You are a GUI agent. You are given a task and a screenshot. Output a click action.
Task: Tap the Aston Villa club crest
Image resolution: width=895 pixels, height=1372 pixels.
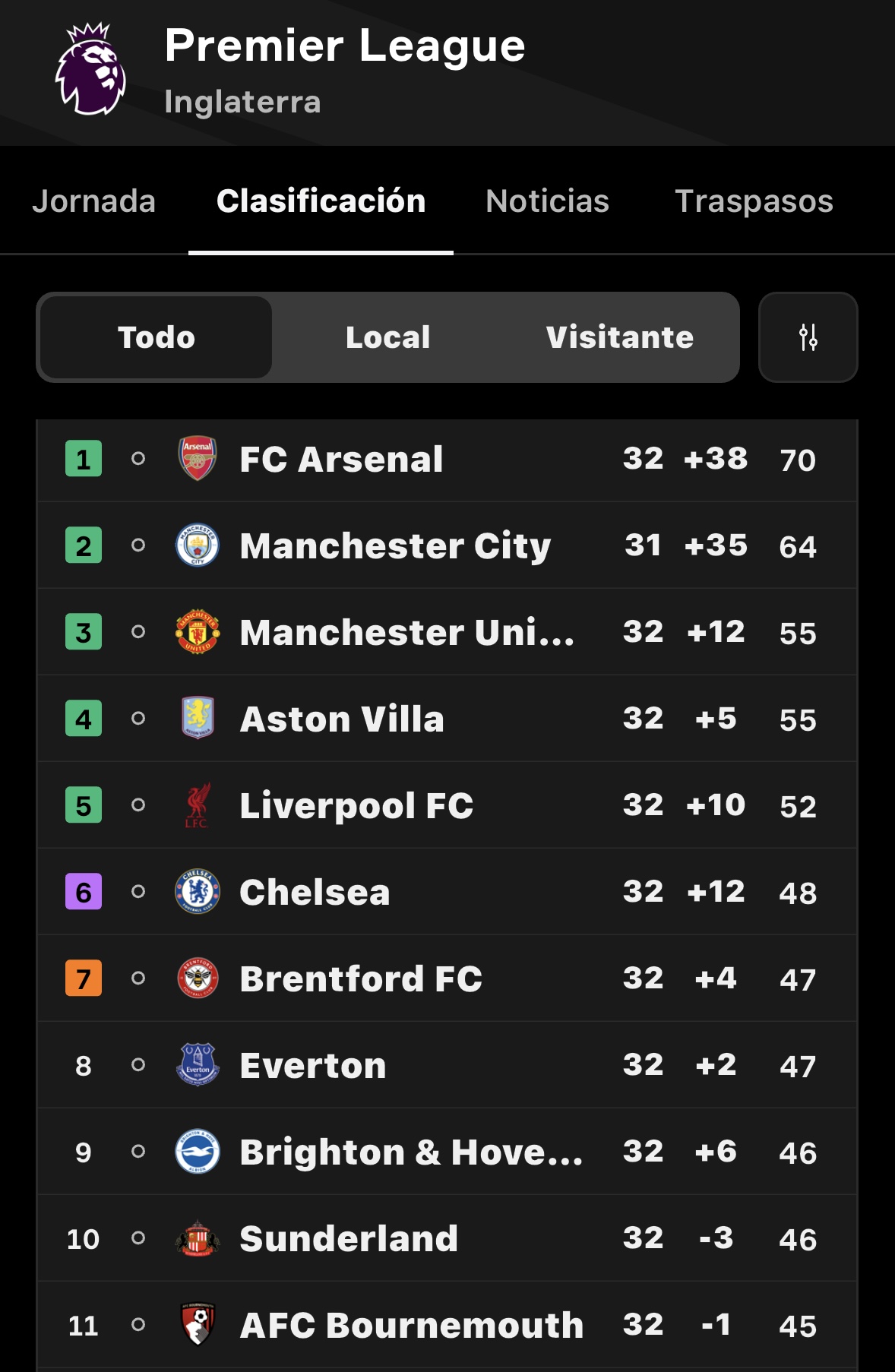tap(198, 719)
